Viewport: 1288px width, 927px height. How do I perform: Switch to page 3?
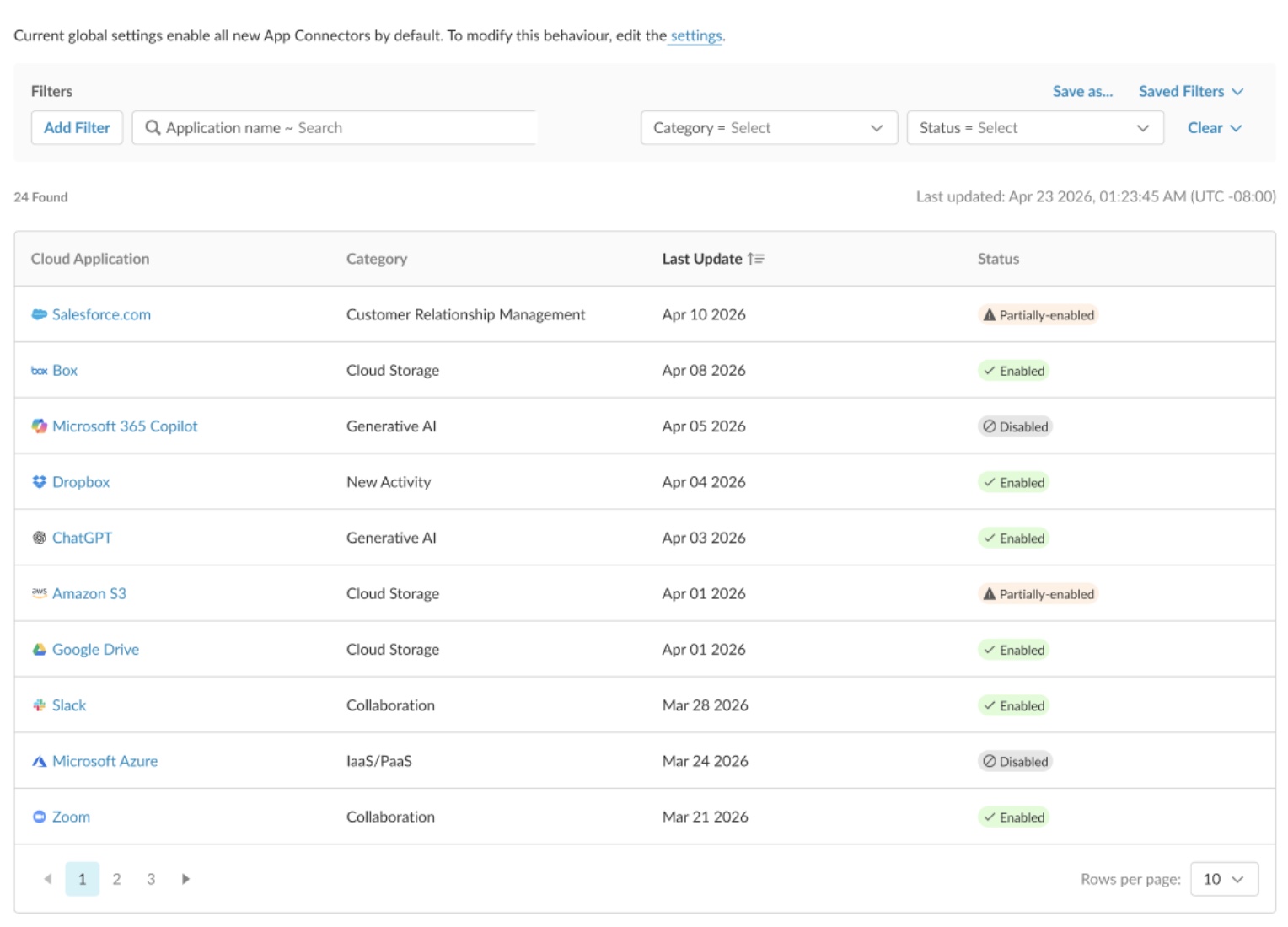(151, 879)
